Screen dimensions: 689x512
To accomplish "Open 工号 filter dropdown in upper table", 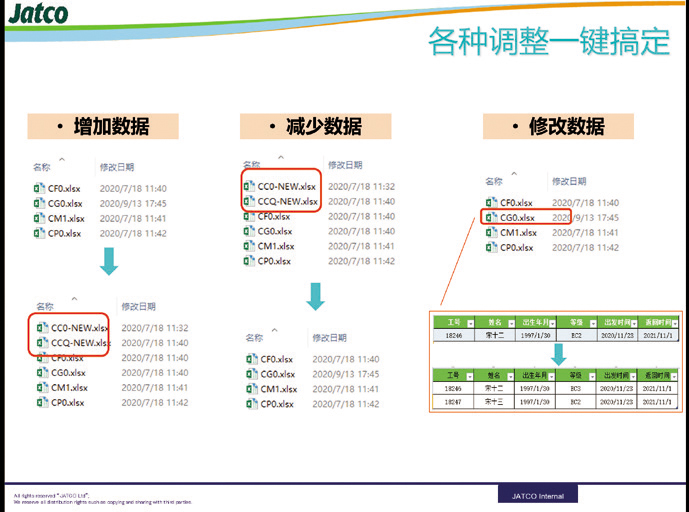I will tap(469, 323).
